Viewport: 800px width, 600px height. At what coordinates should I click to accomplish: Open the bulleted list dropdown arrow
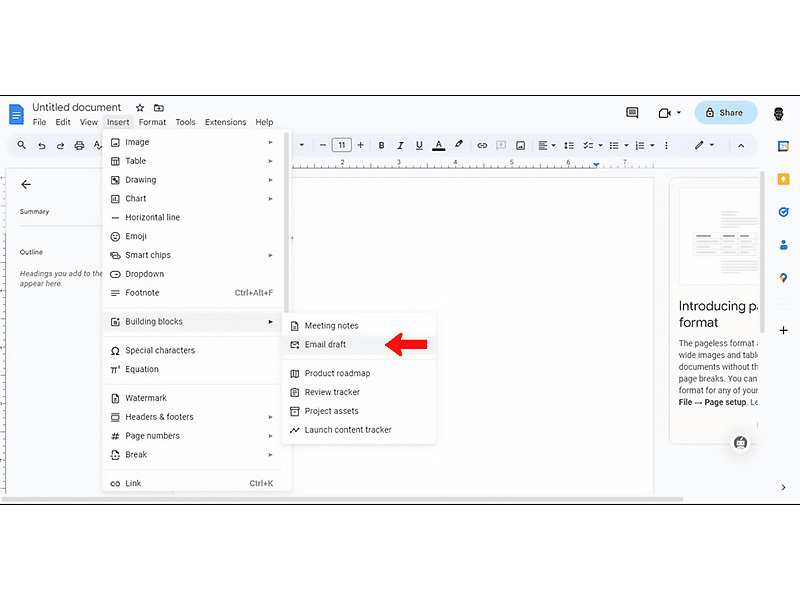click(627, 145)
